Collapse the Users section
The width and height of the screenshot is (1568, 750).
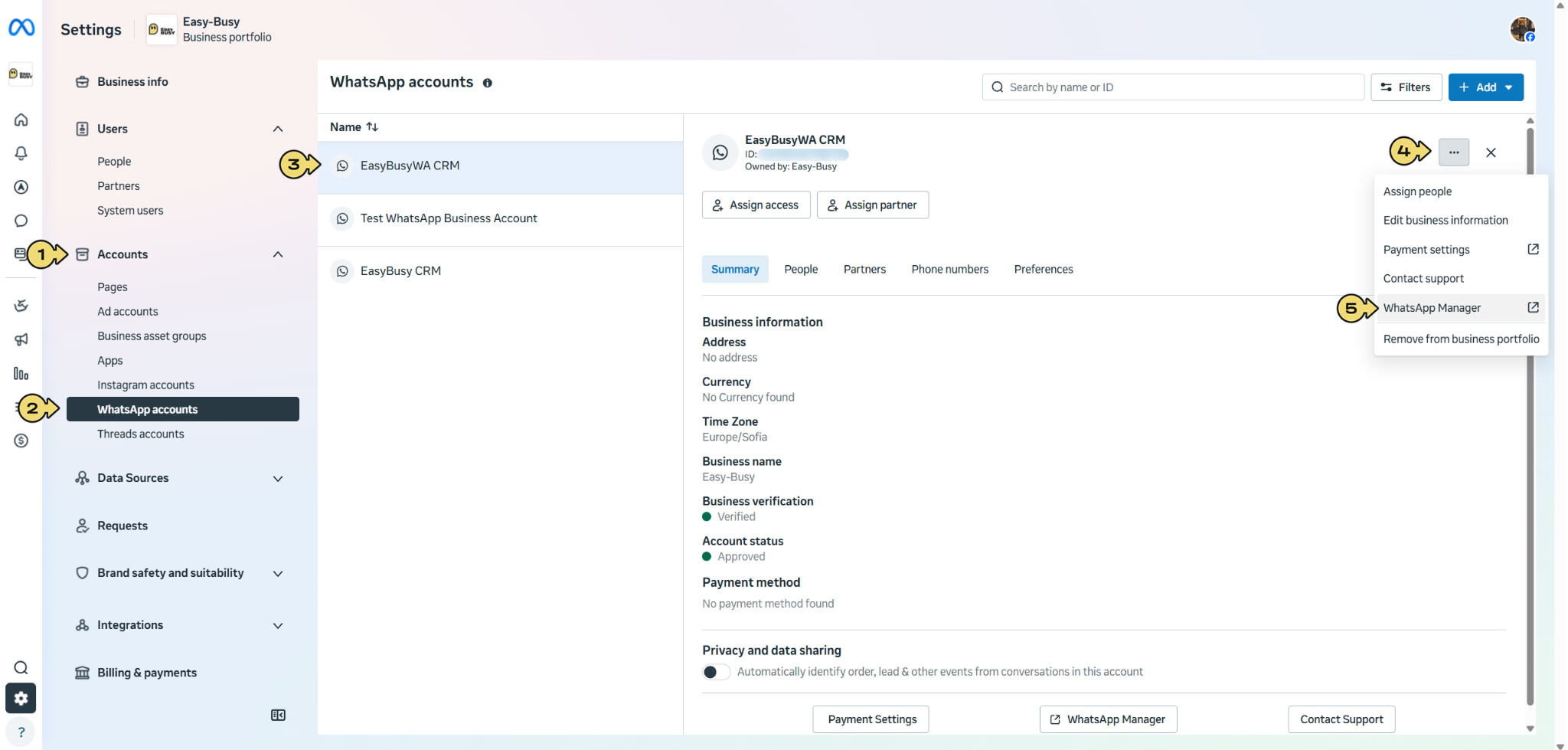pos(278,129)
